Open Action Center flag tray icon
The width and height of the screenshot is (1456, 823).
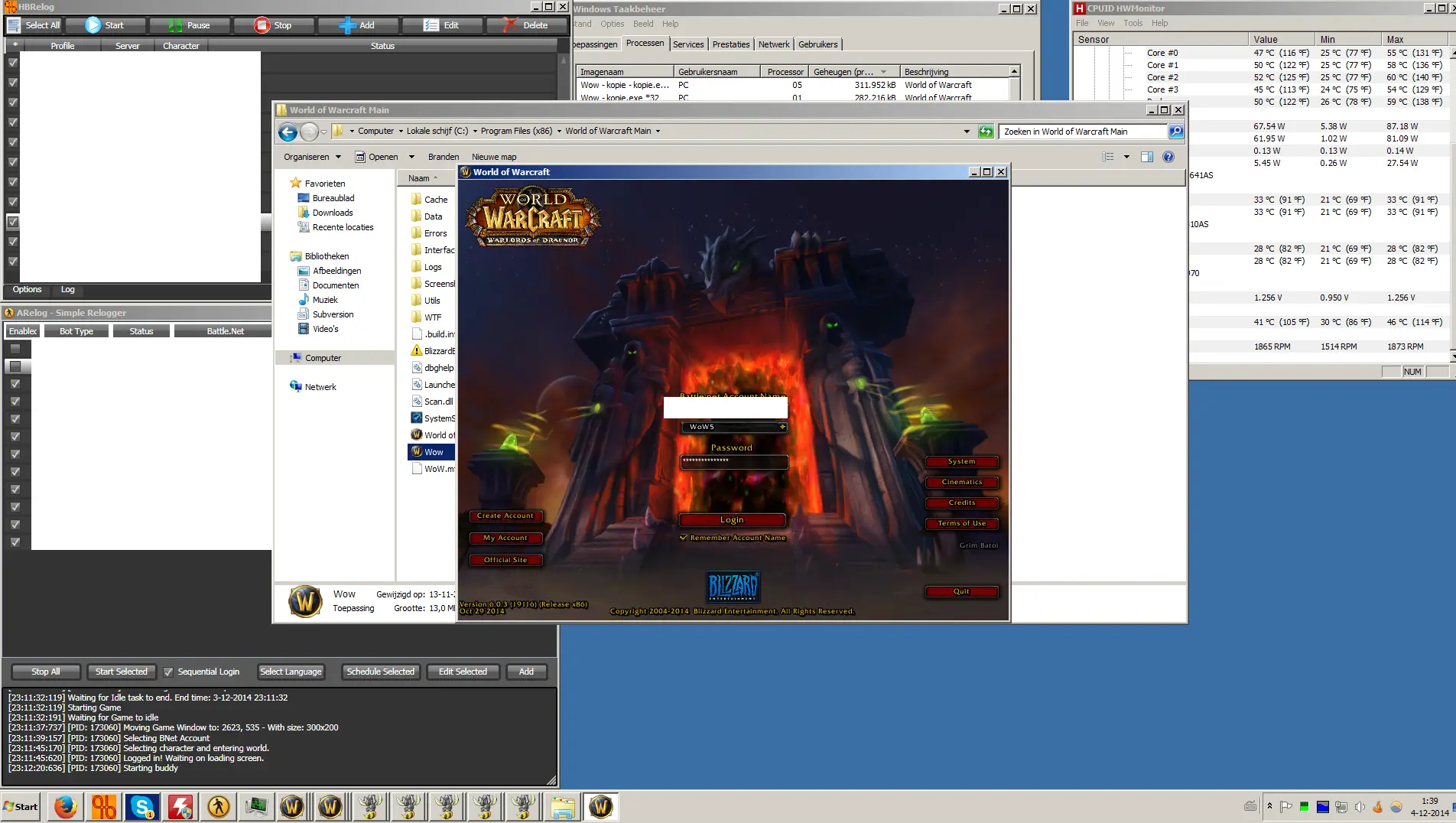1286,807
